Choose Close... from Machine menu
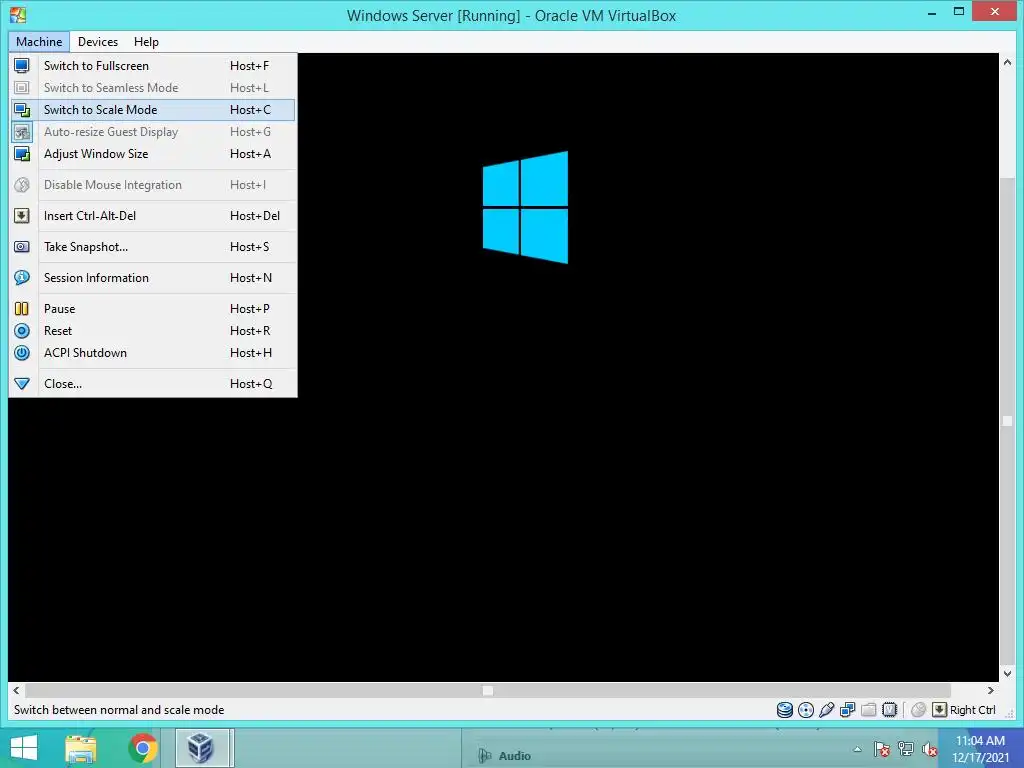This screenshot has height=768, width=1024. pyautogui.click(x=153, y=384)
